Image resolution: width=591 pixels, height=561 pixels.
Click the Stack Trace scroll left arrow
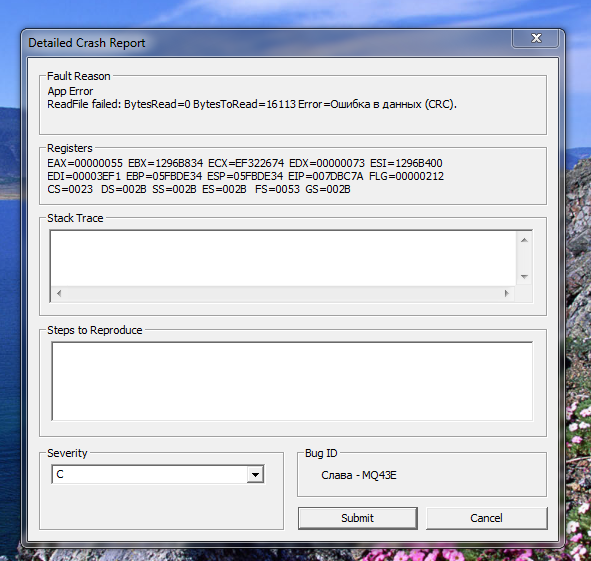pos(59,293)
